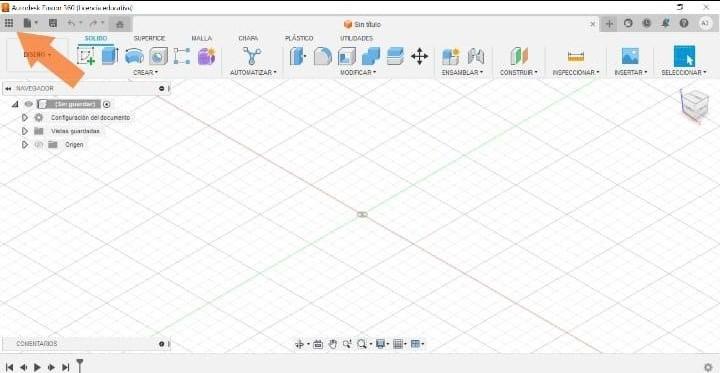Switch to the CHAPA tab
Viewport: 720px width, 373px height.
point(248,39)
